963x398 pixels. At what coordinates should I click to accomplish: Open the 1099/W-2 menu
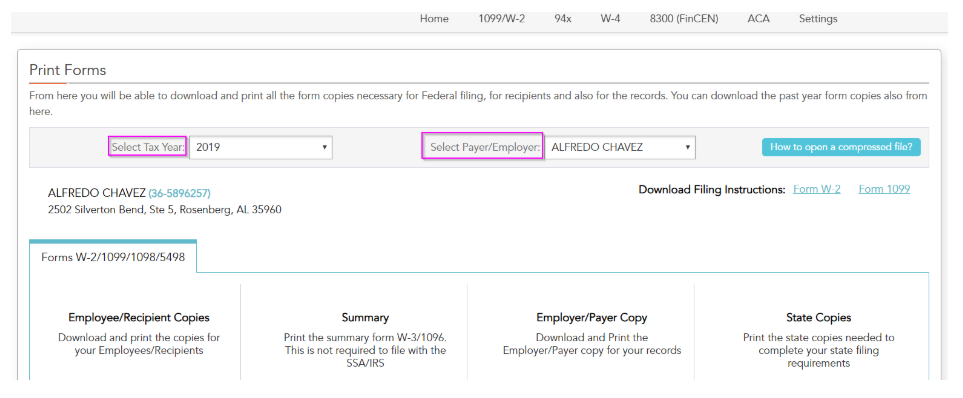[x=501, y=19]
